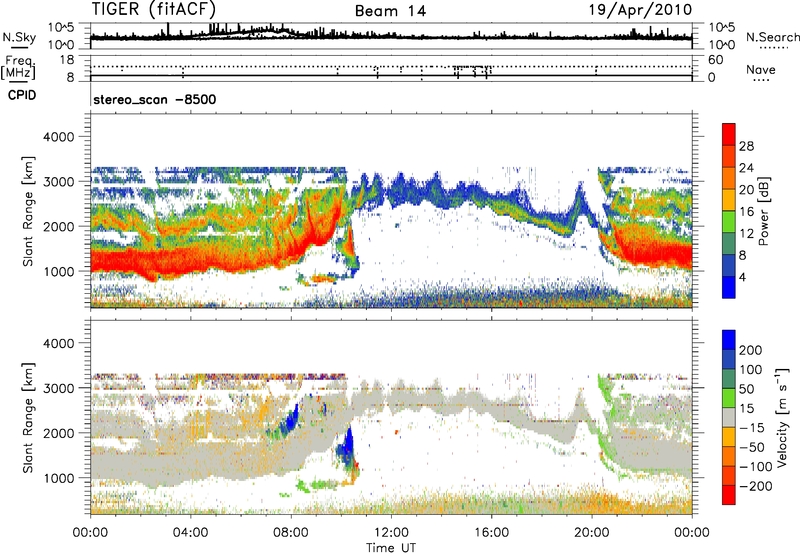Viewport: 800px width, 554px height.
Task: Click 'Slant Range [km]' label of power panel
Action: click(28, 211)
